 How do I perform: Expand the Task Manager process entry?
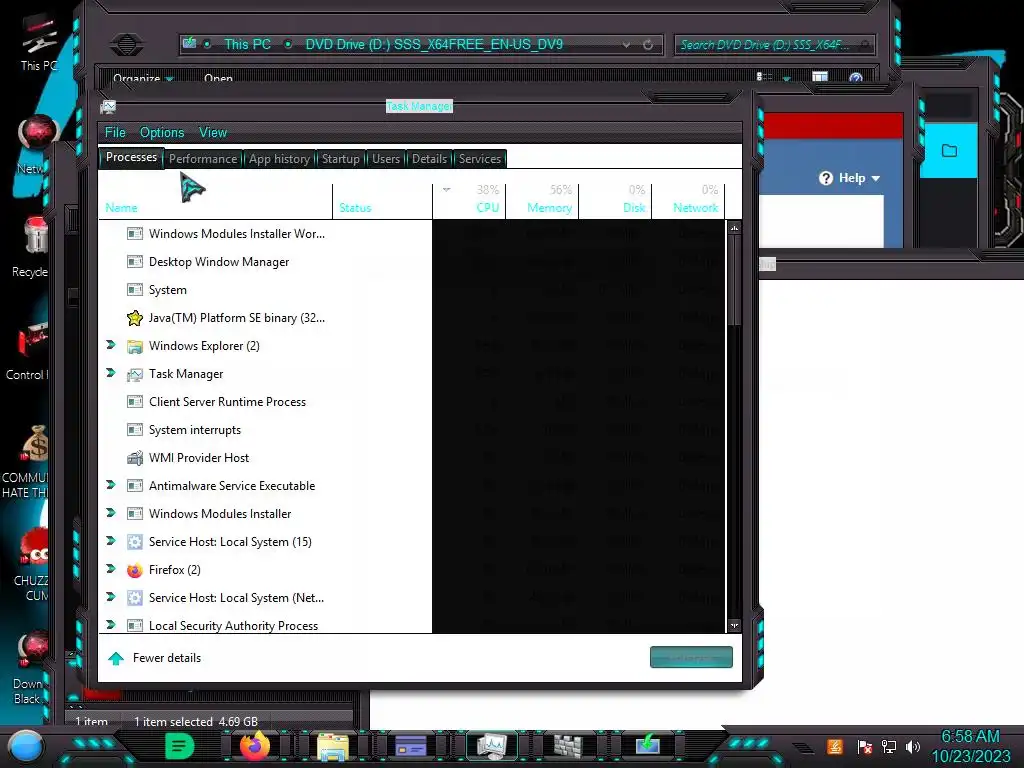pyautogui.click(x=111, y=373)
